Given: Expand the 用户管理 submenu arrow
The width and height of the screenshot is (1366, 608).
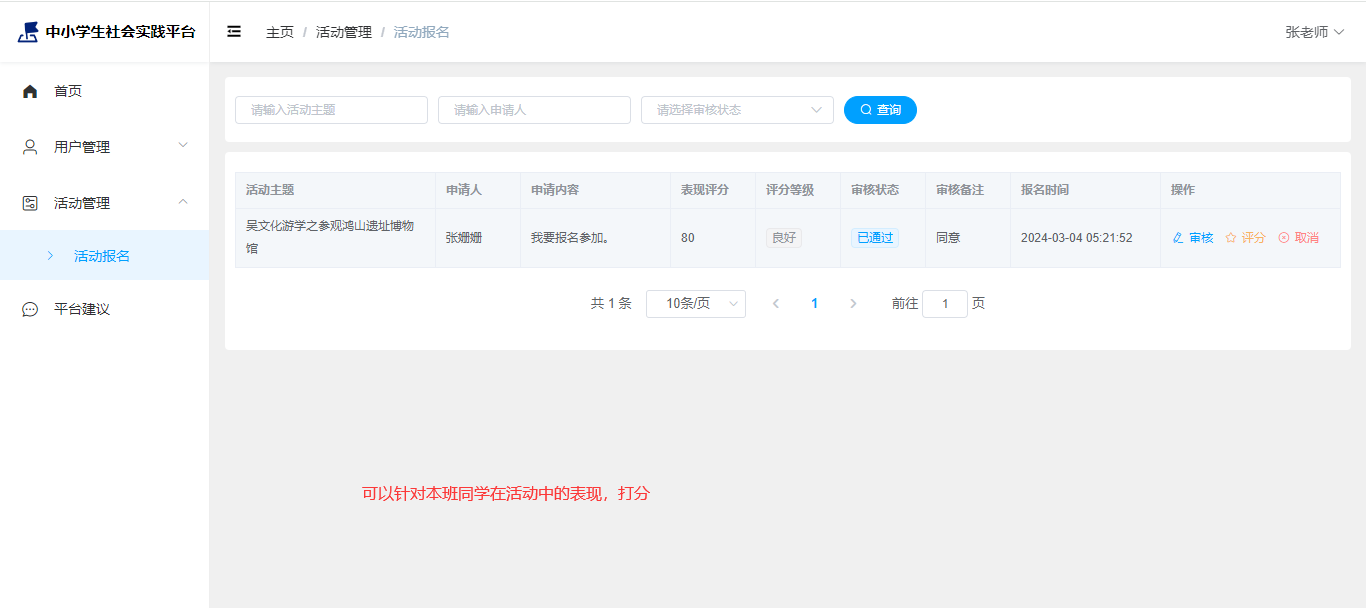Looking at the screenshot, I should point(183,146).
